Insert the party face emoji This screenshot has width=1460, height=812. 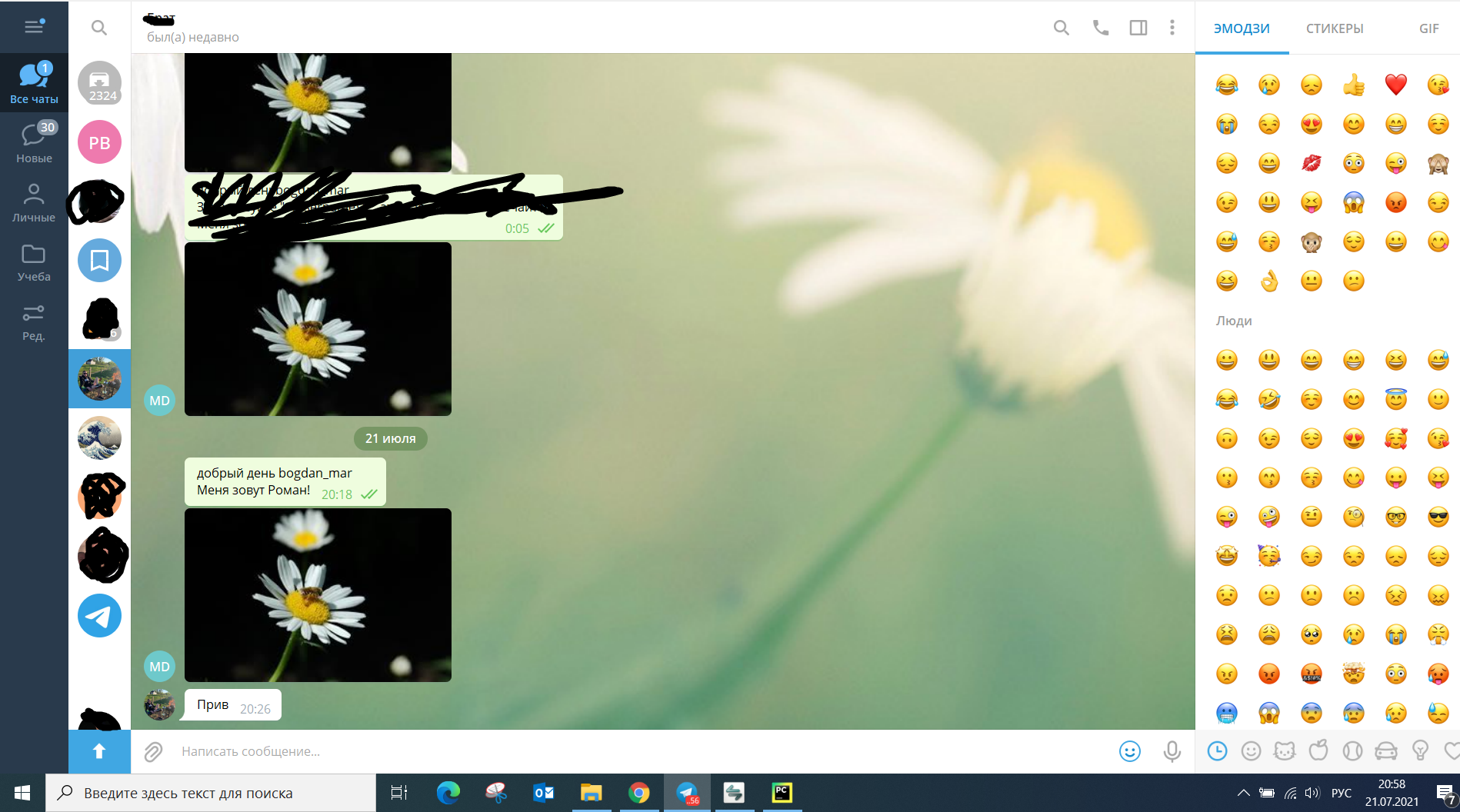(1269, 556)
